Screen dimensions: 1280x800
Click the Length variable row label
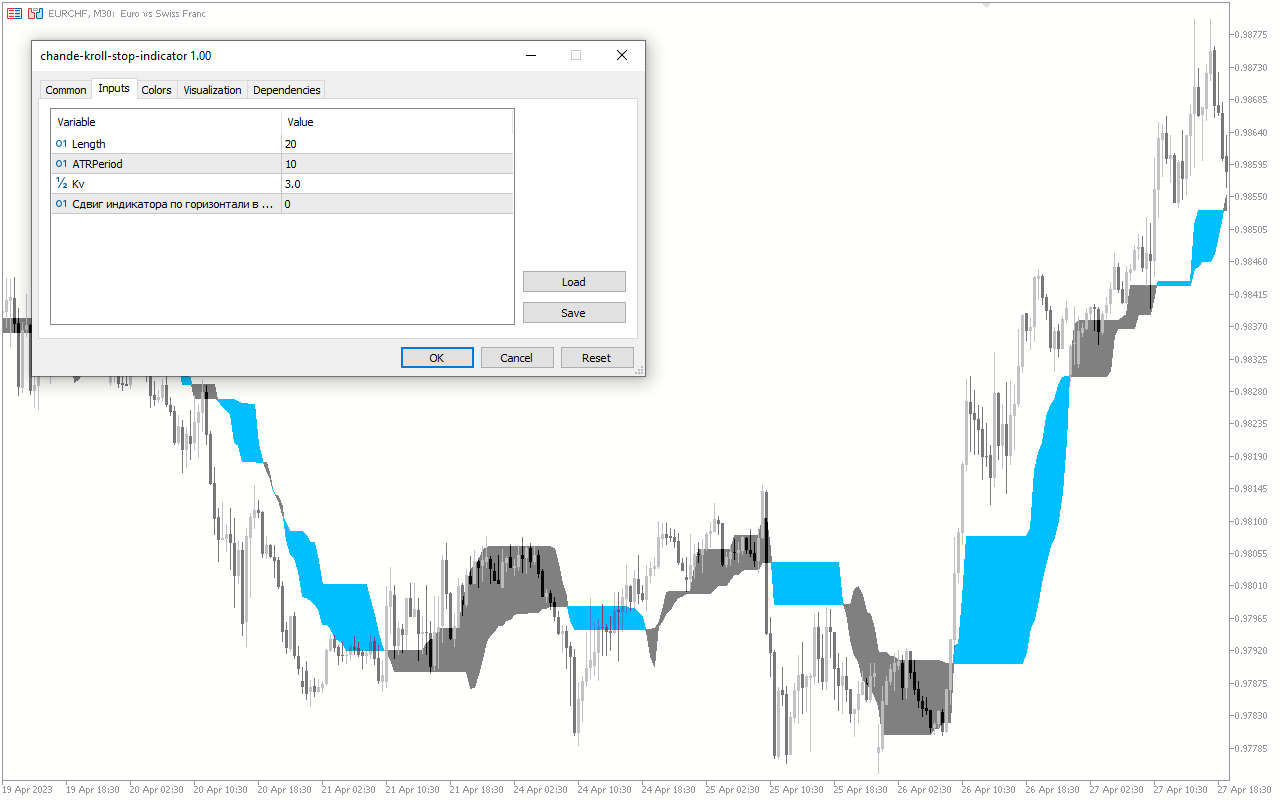pyautogui.click(x=88, y=144)
